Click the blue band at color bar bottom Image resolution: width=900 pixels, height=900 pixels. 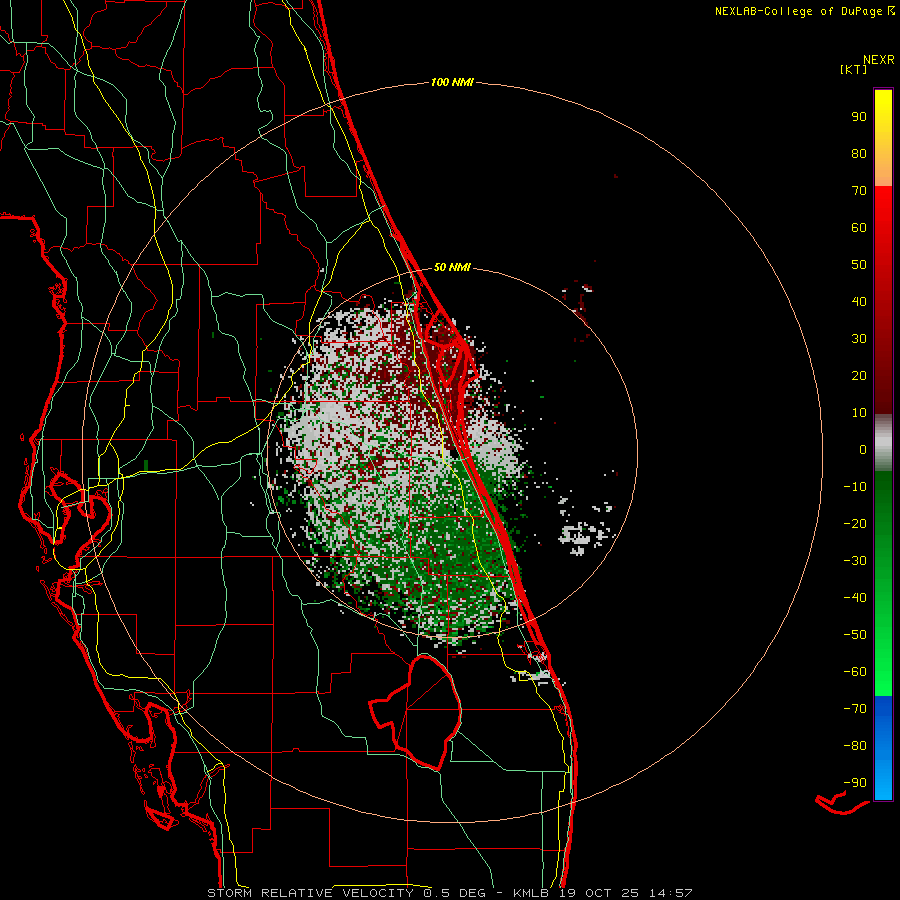point(883,748)
